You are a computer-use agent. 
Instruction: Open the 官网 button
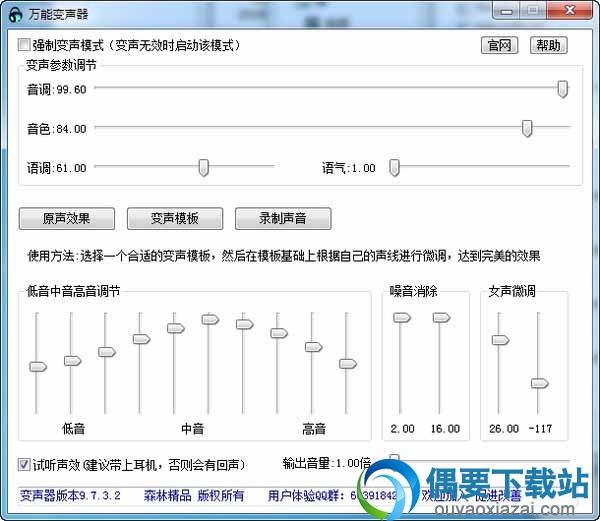[499, 46]
